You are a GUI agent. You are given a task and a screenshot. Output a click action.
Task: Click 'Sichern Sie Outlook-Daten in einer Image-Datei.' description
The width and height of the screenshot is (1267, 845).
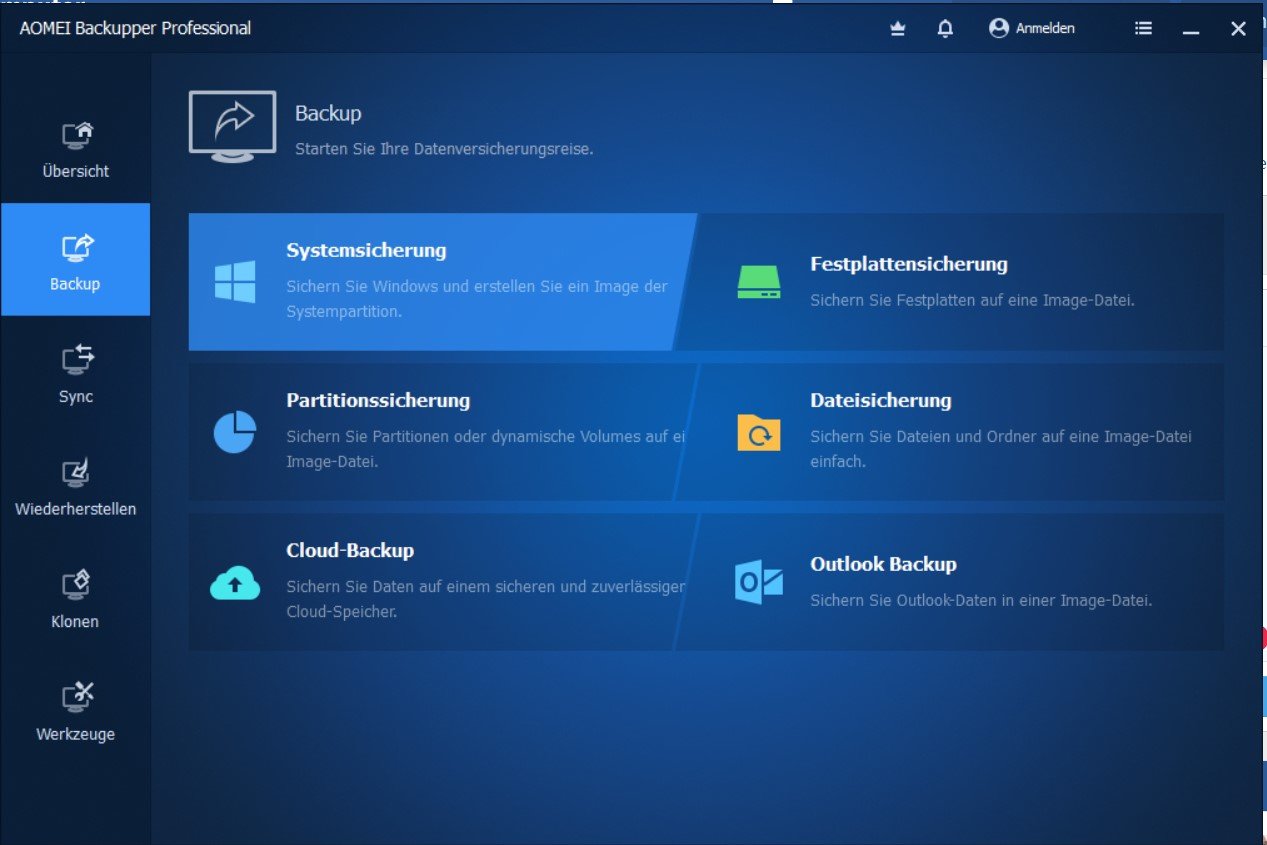click(981, 601)
